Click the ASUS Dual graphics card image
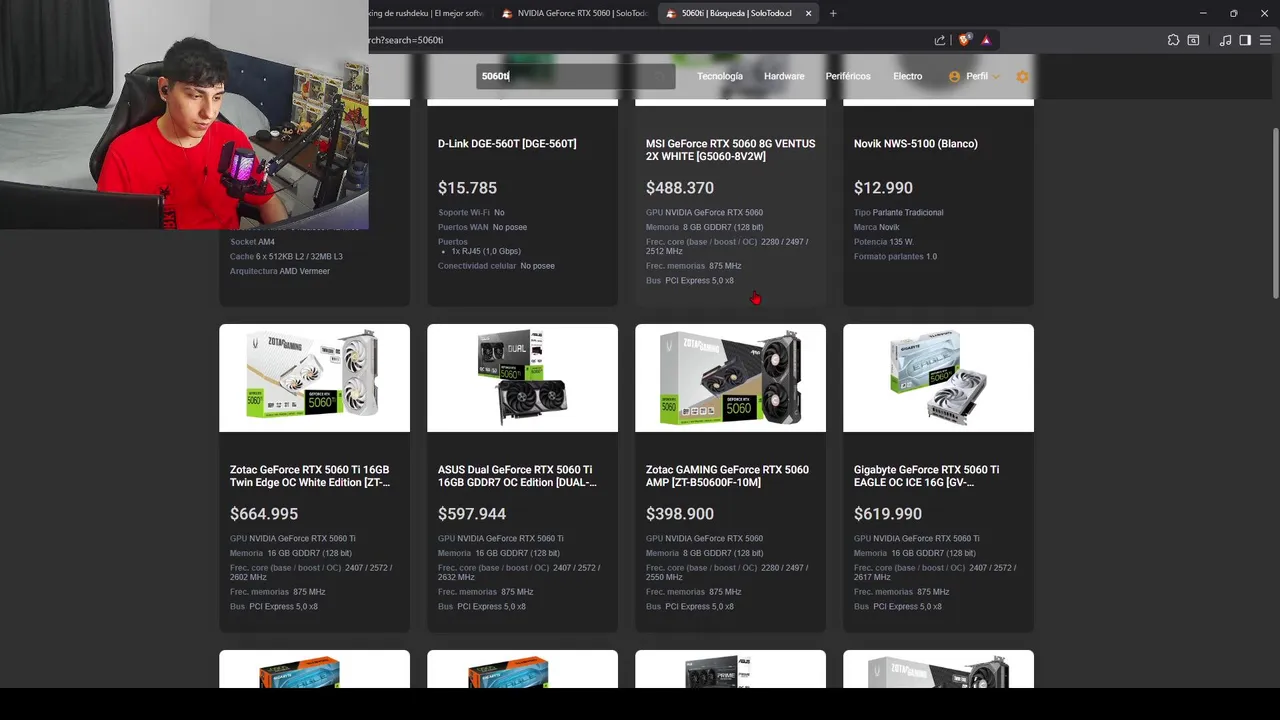The image size is (1280, 720). [x=522, y=377]
